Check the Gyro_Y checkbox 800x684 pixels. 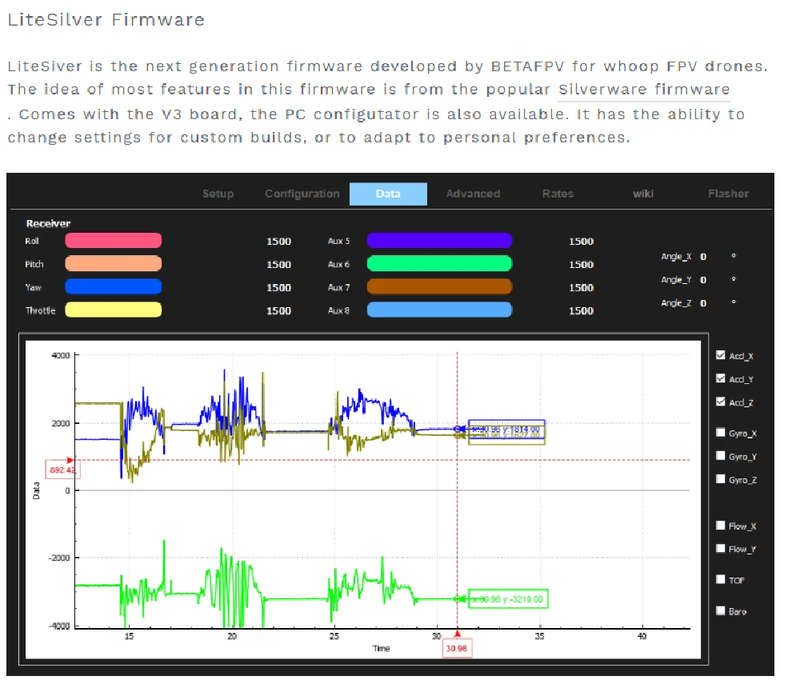(x=720, y=455)
